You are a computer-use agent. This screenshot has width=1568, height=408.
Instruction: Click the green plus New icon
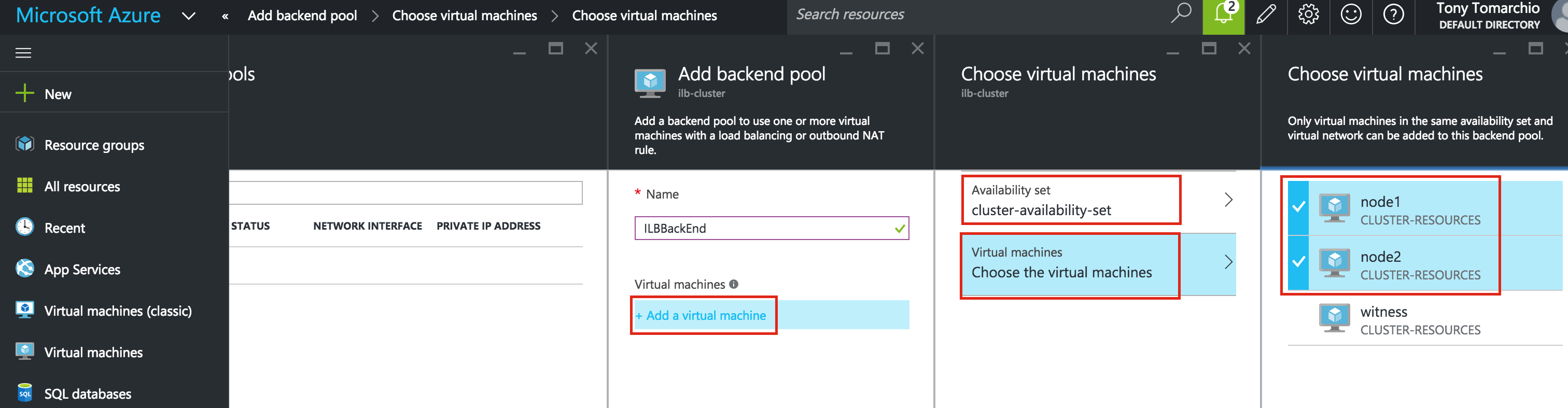coord(24,93)
